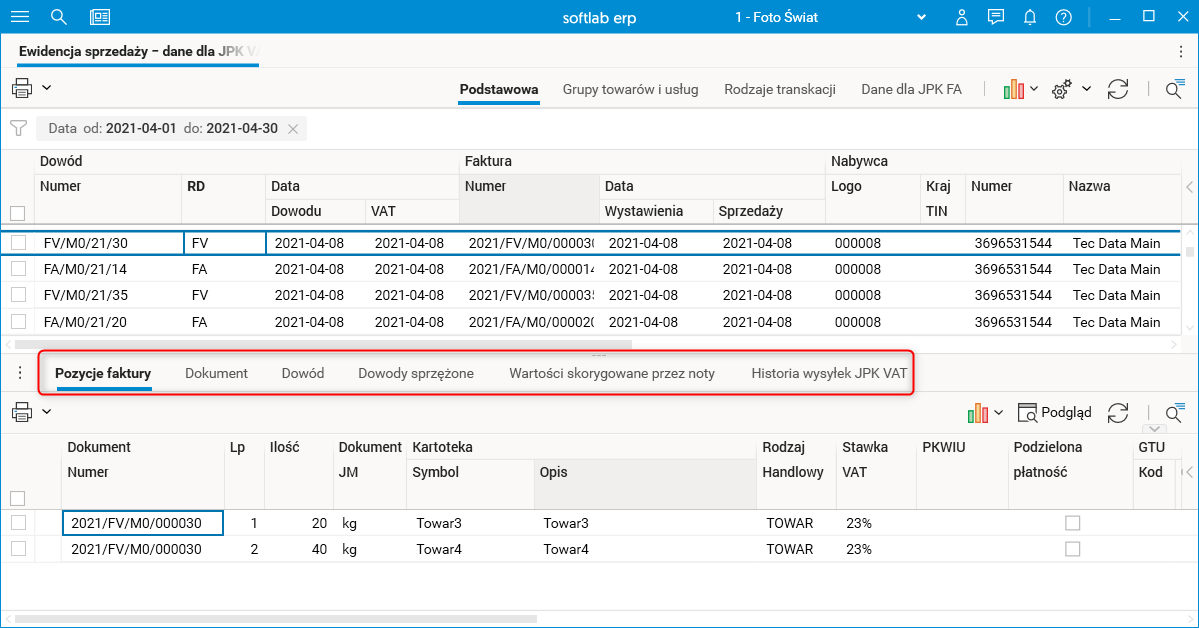Click the Podgląd preview button
The image size is (1199, 628).
(x=1054, y=413)
